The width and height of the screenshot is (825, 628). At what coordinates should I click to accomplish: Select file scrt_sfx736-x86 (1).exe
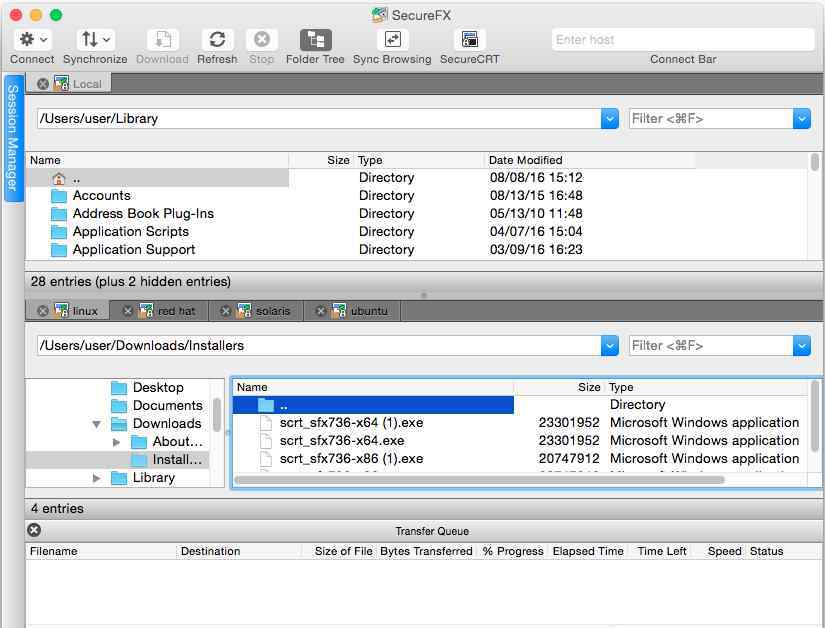[351, 459]
